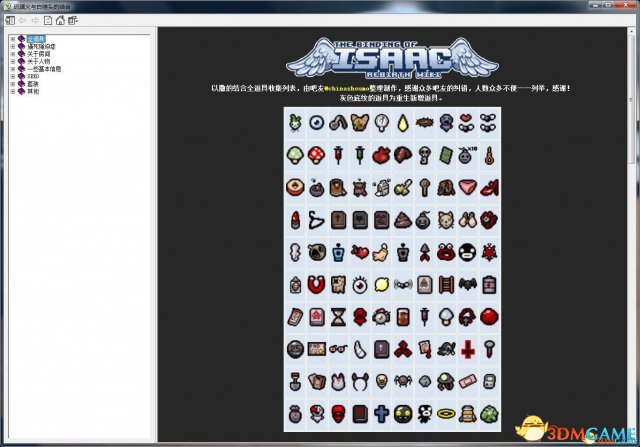Select the blue Teleport remote item

click(x=338, y=253)
